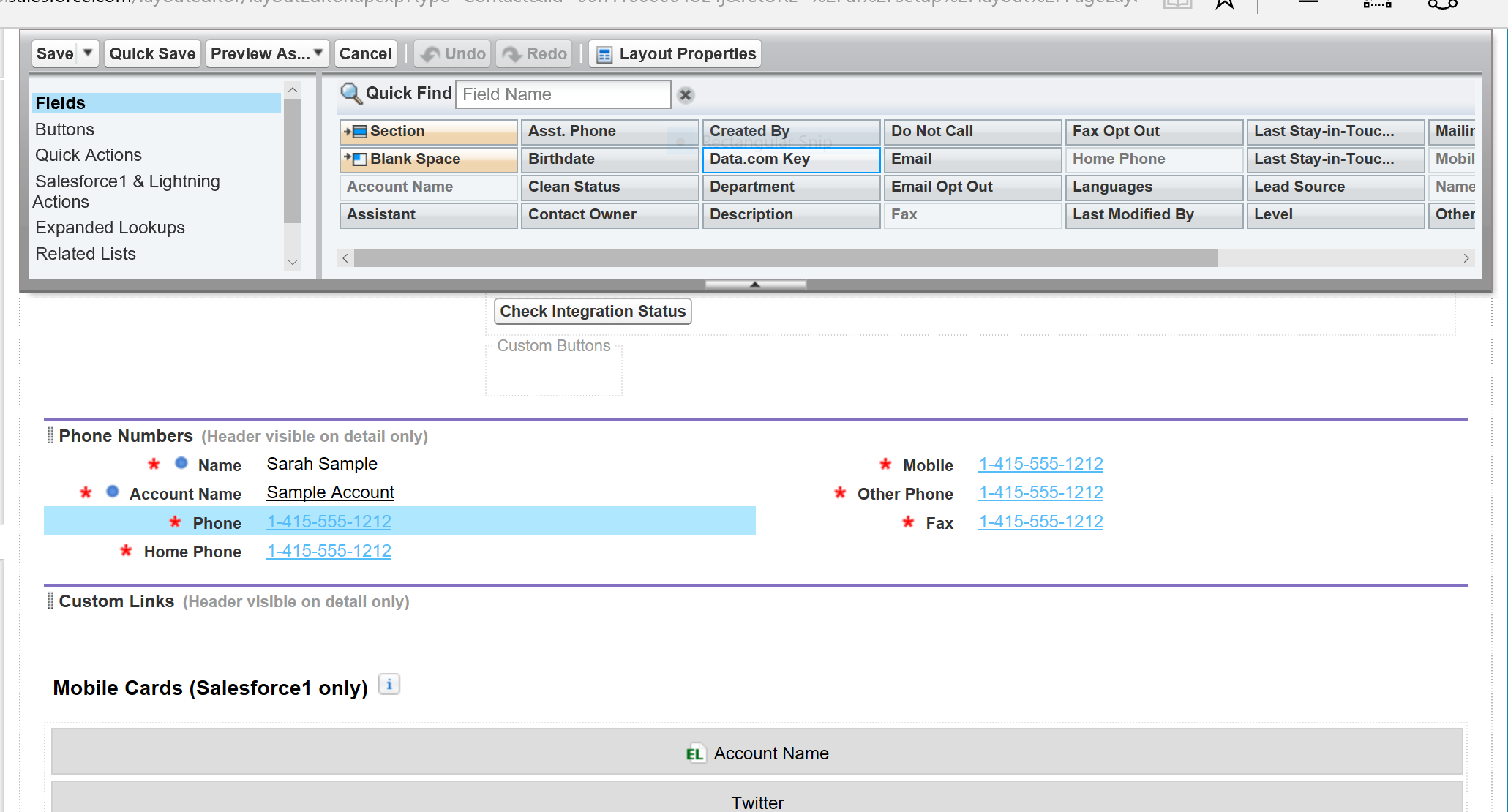Click the Quick Find magnifier icon

(350, 94)
